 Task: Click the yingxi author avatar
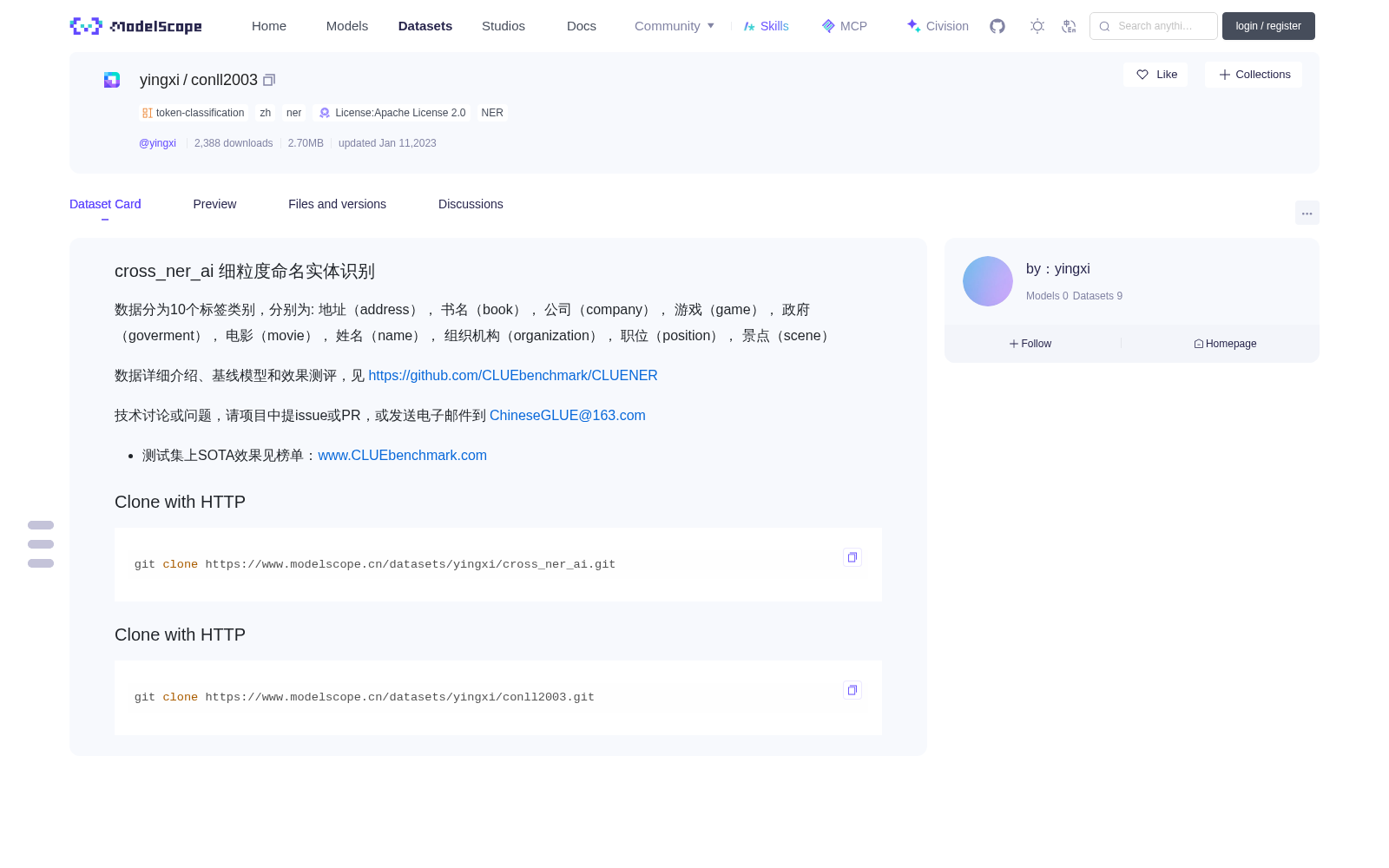pyautogui.click(x=988, y=281)
